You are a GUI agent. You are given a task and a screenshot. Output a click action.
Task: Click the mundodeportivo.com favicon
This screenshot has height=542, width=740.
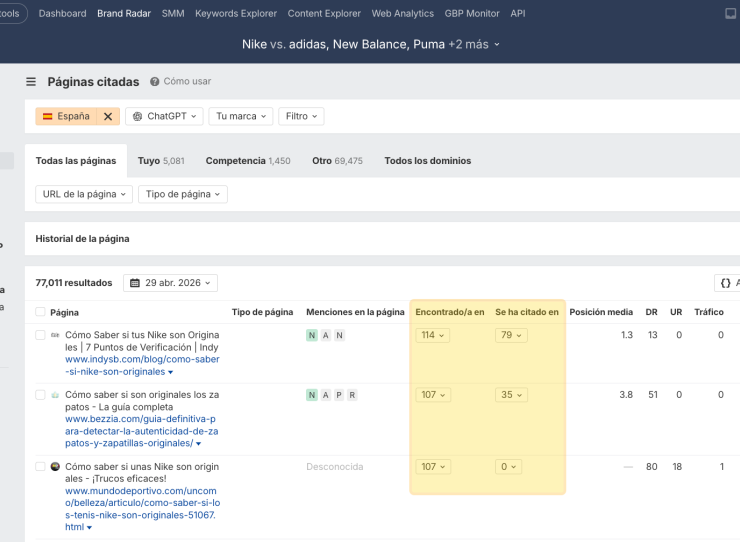55,466
